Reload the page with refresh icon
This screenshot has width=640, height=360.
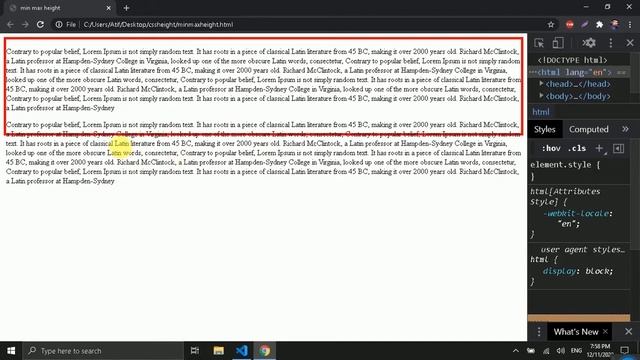[x=40, y=24]
